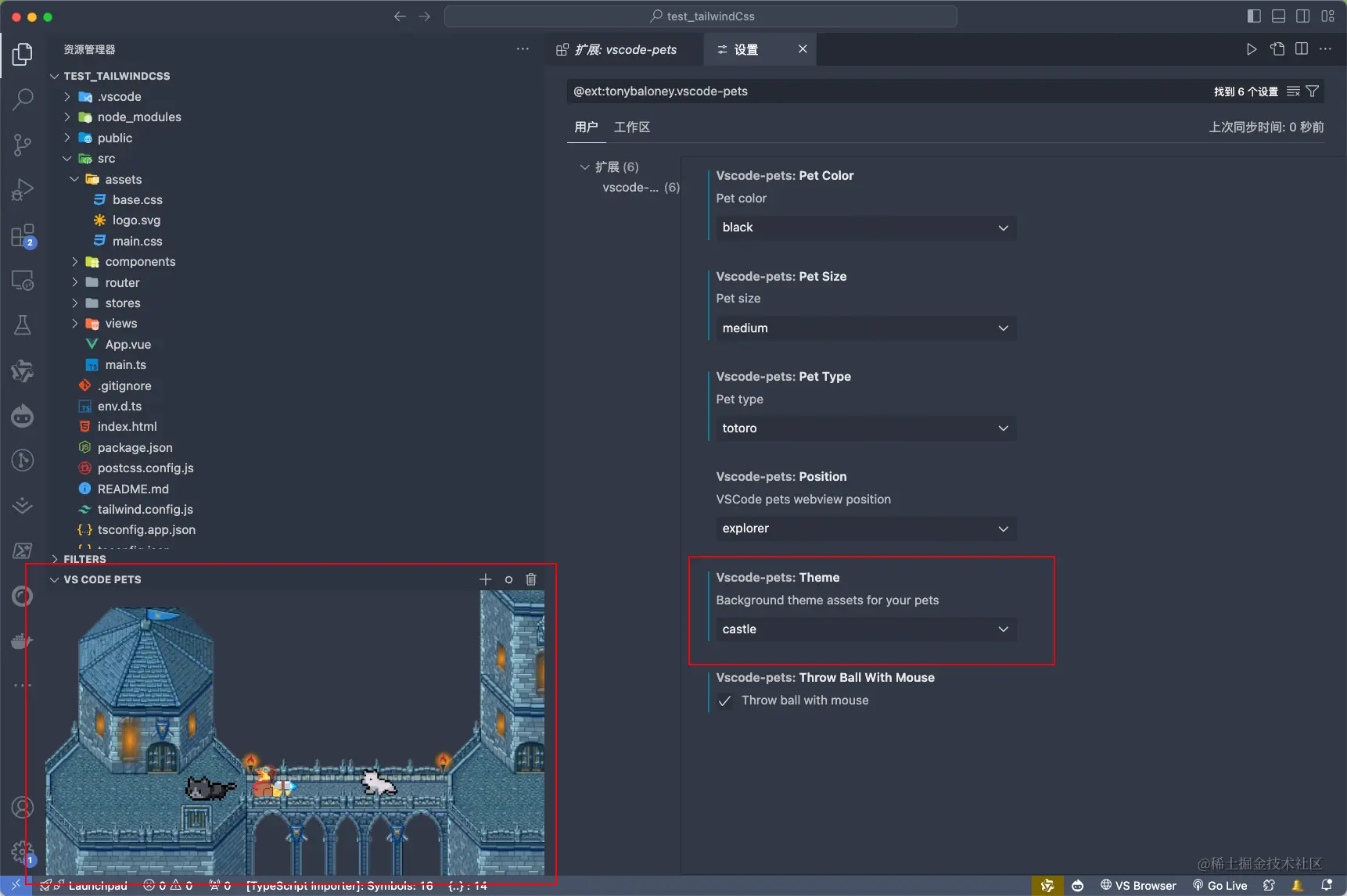Click the run button in editor toolbar
Image resolution: width=1347 pixels, height=896 pixels.
coord(1252,49)
